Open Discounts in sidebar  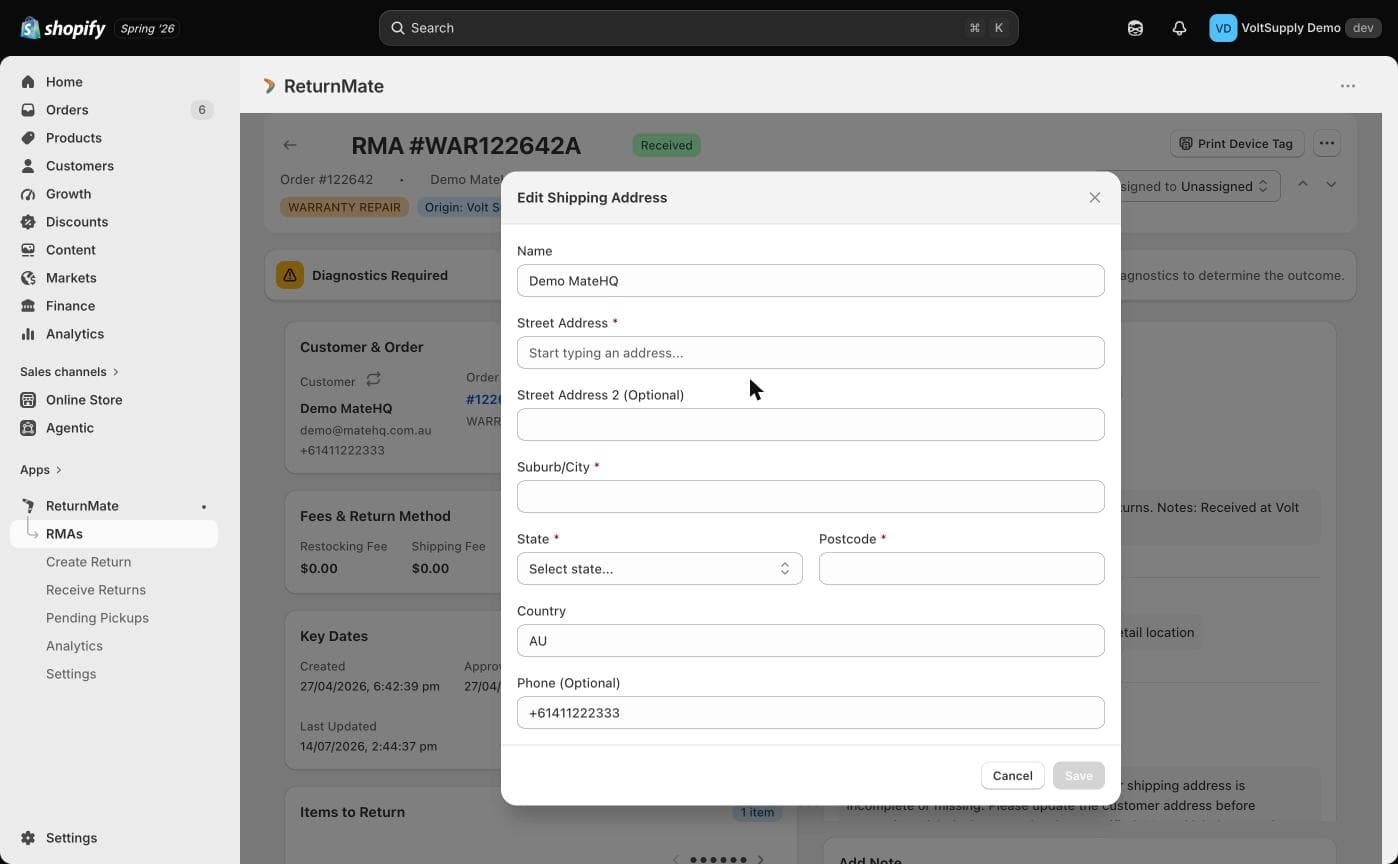pos(76,222)
